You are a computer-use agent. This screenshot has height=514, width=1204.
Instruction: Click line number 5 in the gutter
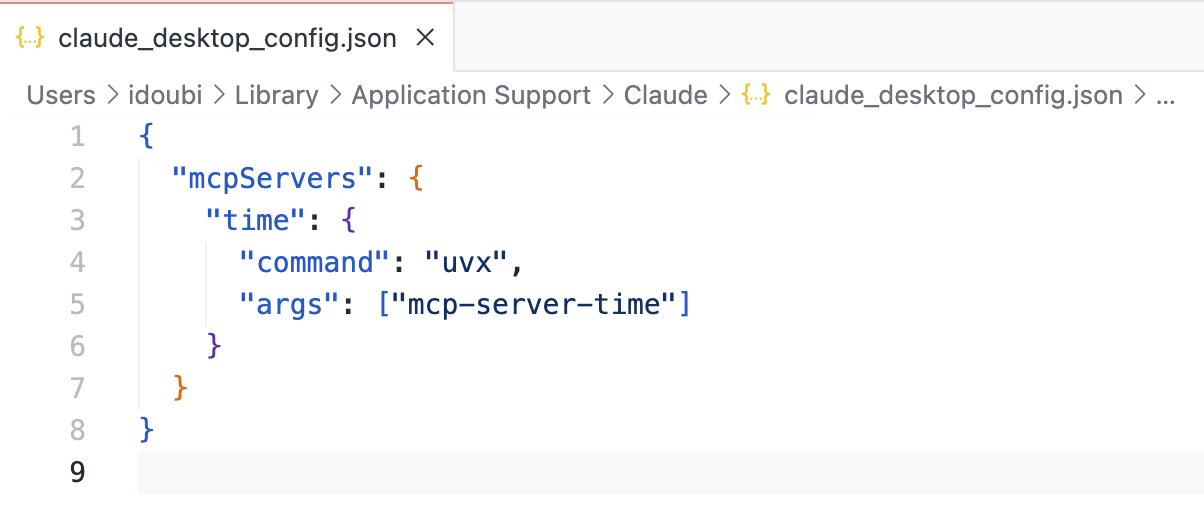coord(77,304)
